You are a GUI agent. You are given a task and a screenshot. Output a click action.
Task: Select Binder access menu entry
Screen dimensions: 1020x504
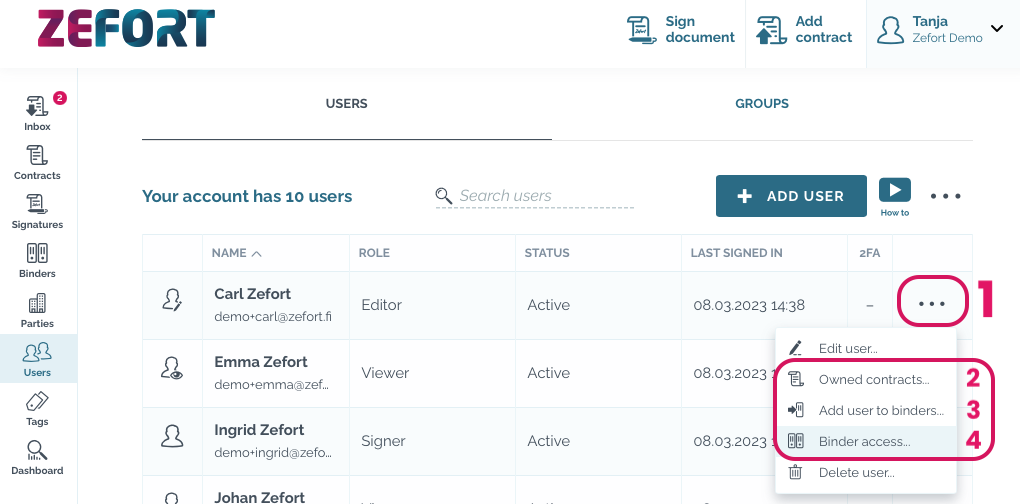866,442
